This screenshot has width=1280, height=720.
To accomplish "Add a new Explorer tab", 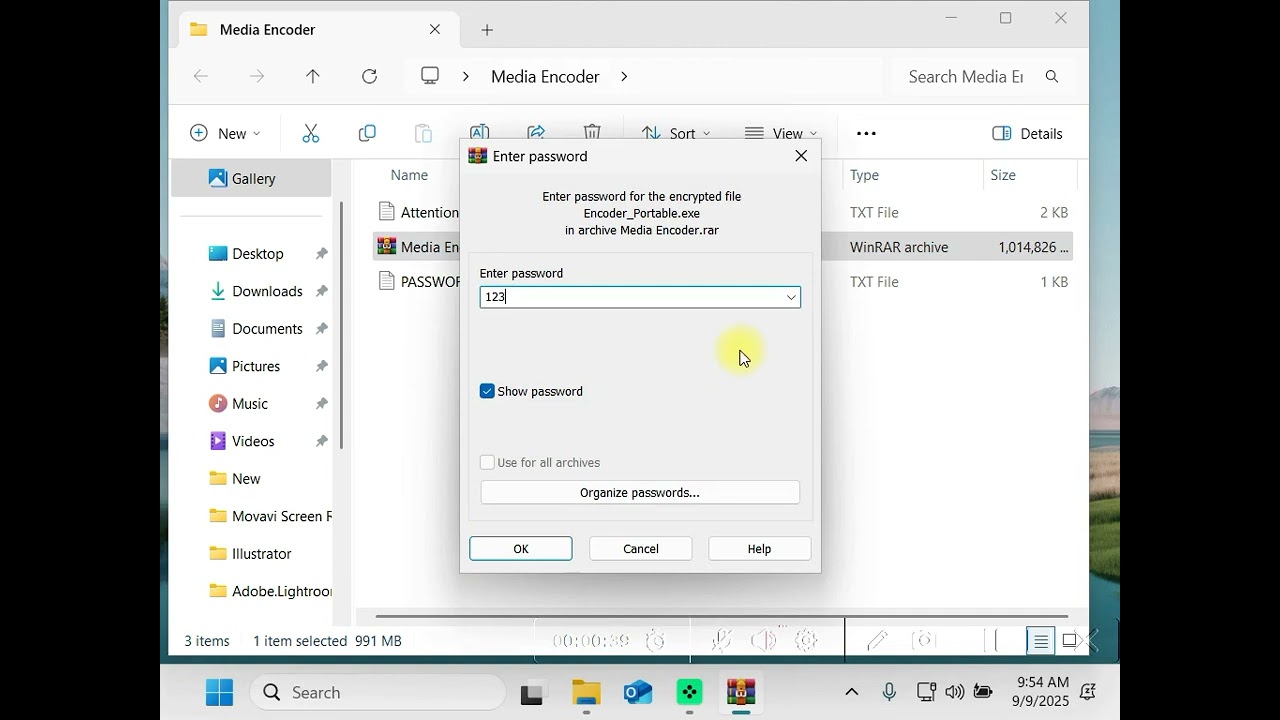I will point(487,30).
